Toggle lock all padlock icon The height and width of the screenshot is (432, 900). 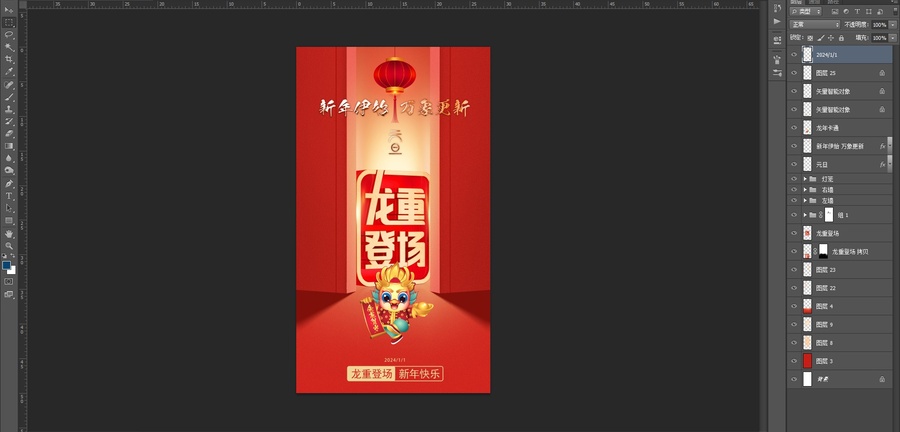tap(841, 38)
